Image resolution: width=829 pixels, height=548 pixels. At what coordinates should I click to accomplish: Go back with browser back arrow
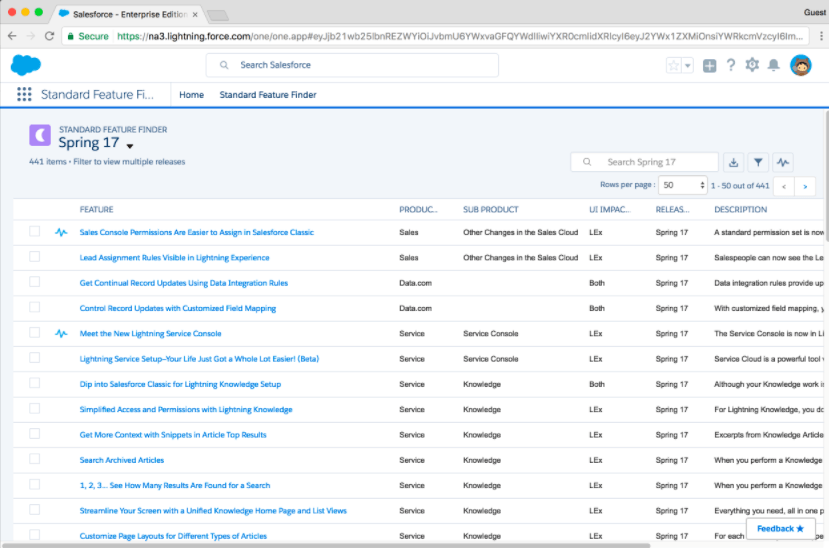[12, 36]
